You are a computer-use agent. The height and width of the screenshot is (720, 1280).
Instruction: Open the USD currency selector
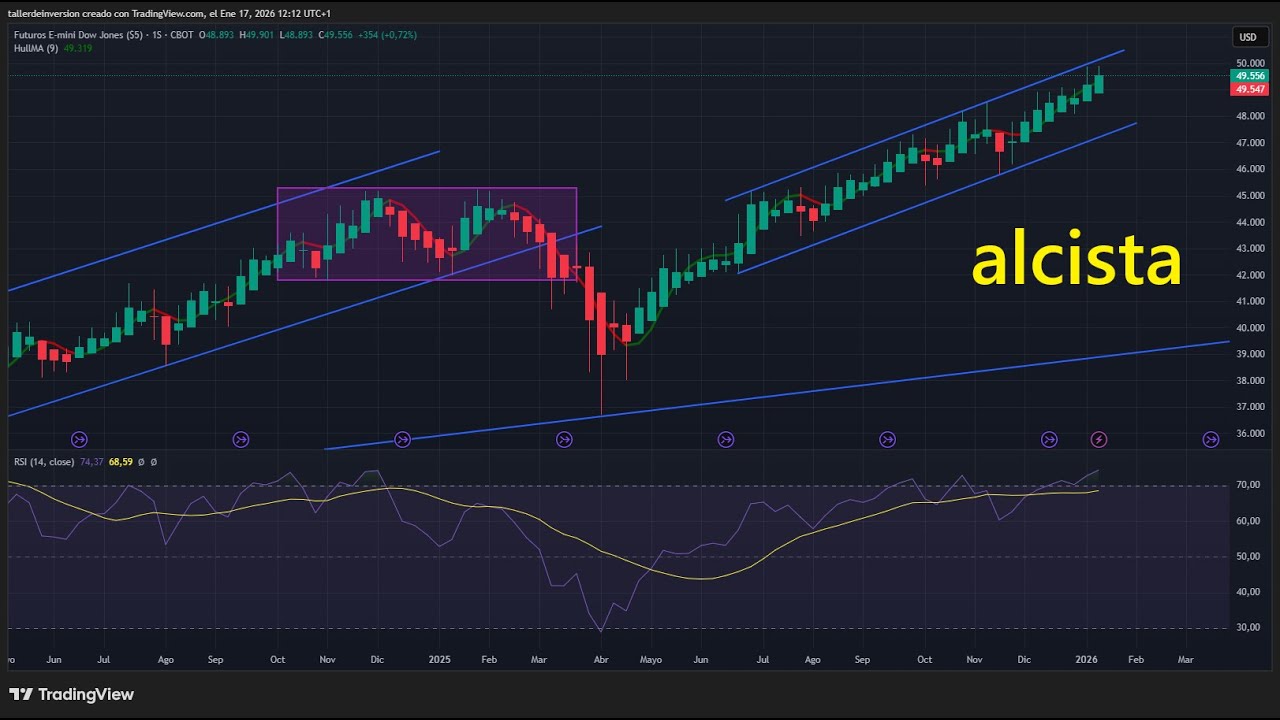pyautogui.click(x=1248, y=37)
